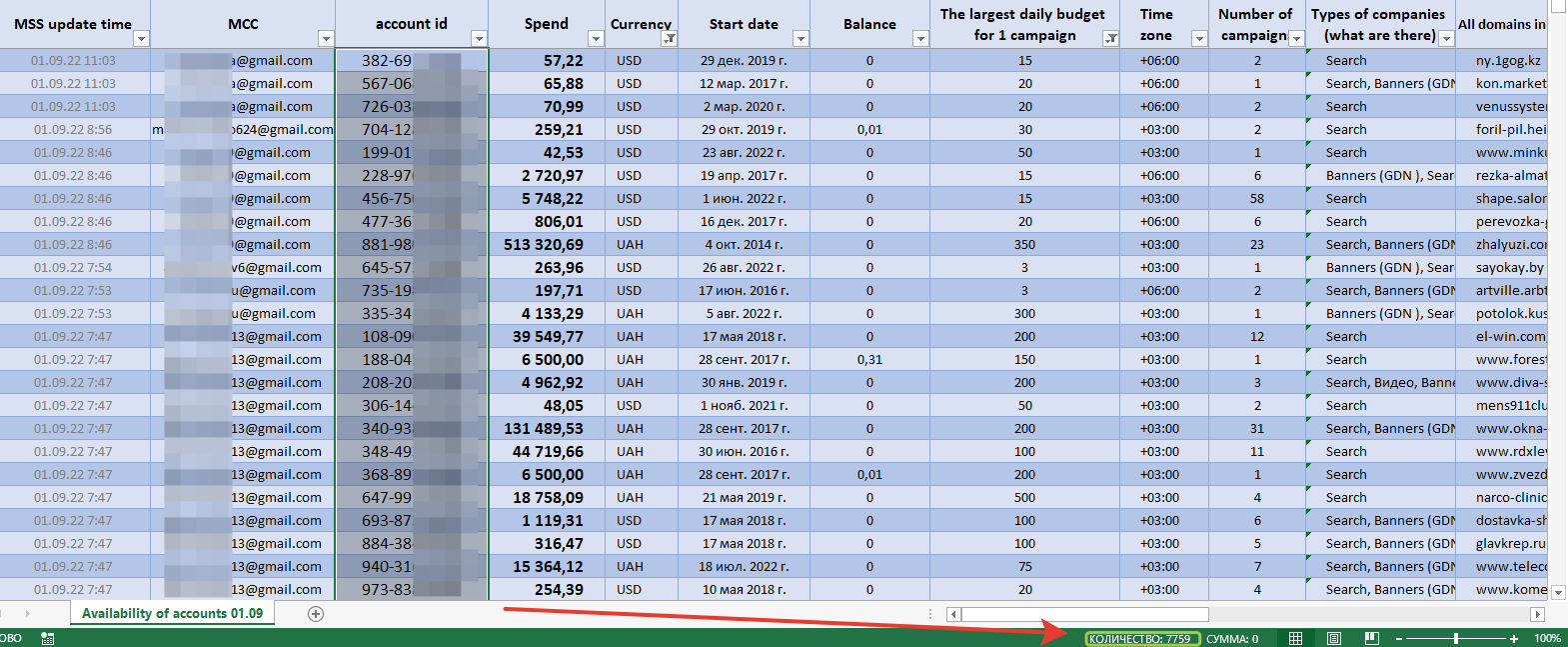Click the zoom out minus button
Viewport: 1568px width, 647px height.
click(1399, 638)
